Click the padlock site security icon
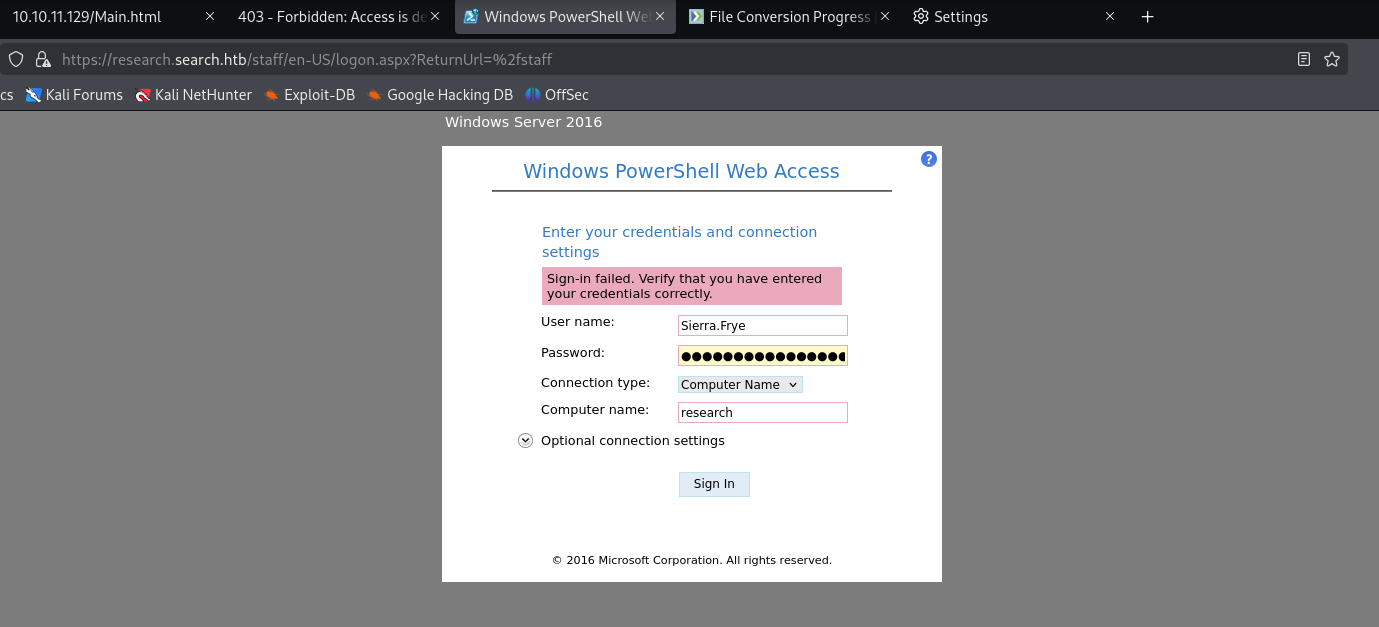 point(42,59)
